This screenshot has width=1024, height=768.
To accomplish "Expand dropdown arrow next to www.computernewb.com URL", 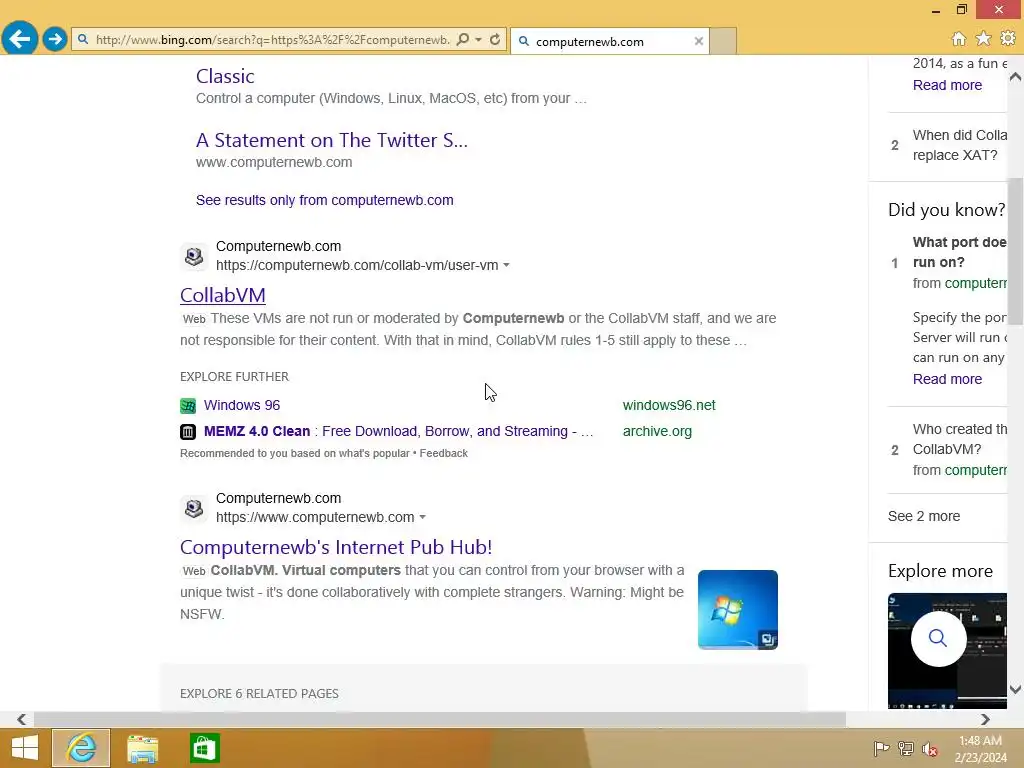I will click(423, 517).
